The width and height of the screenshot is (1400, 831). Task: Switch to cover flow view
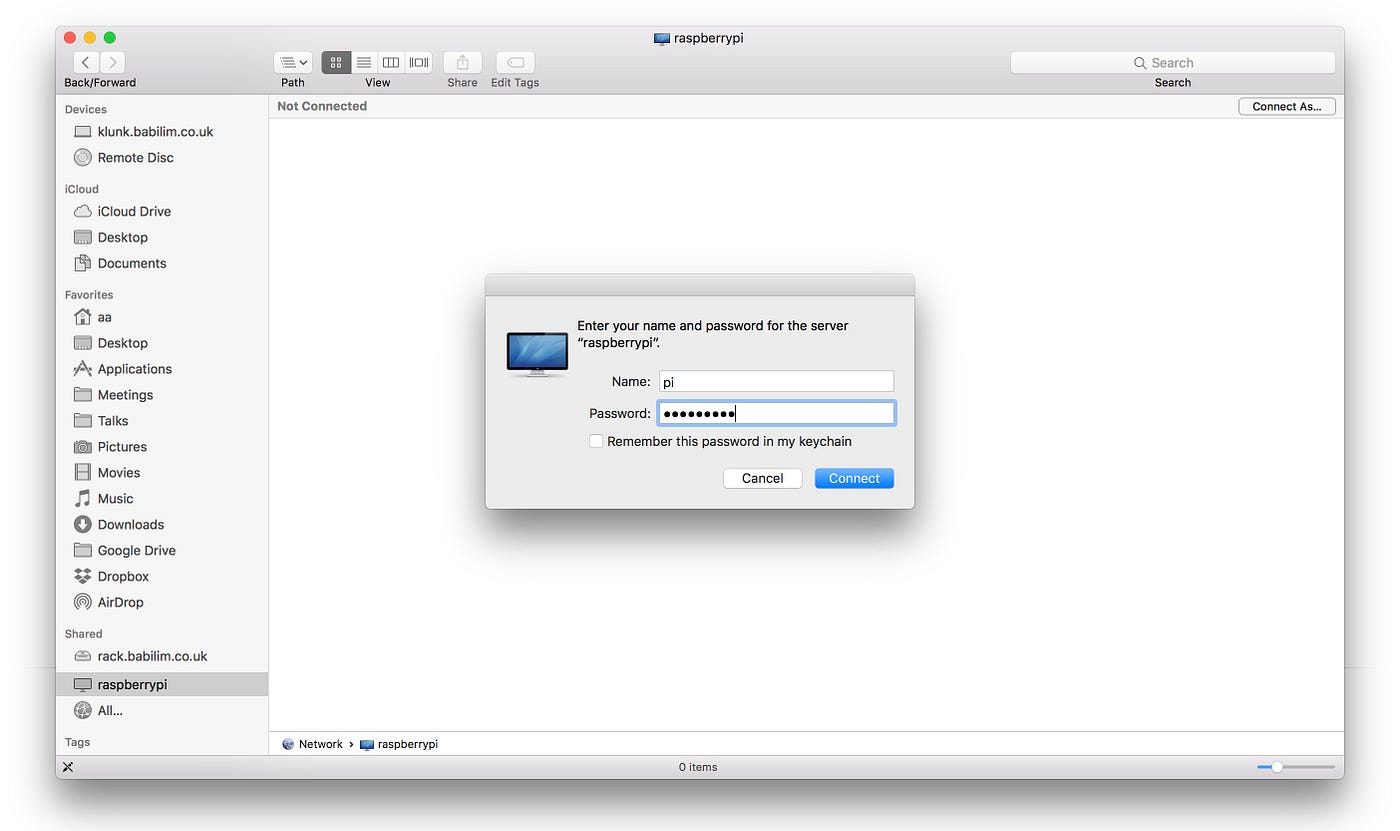[417, 62]
